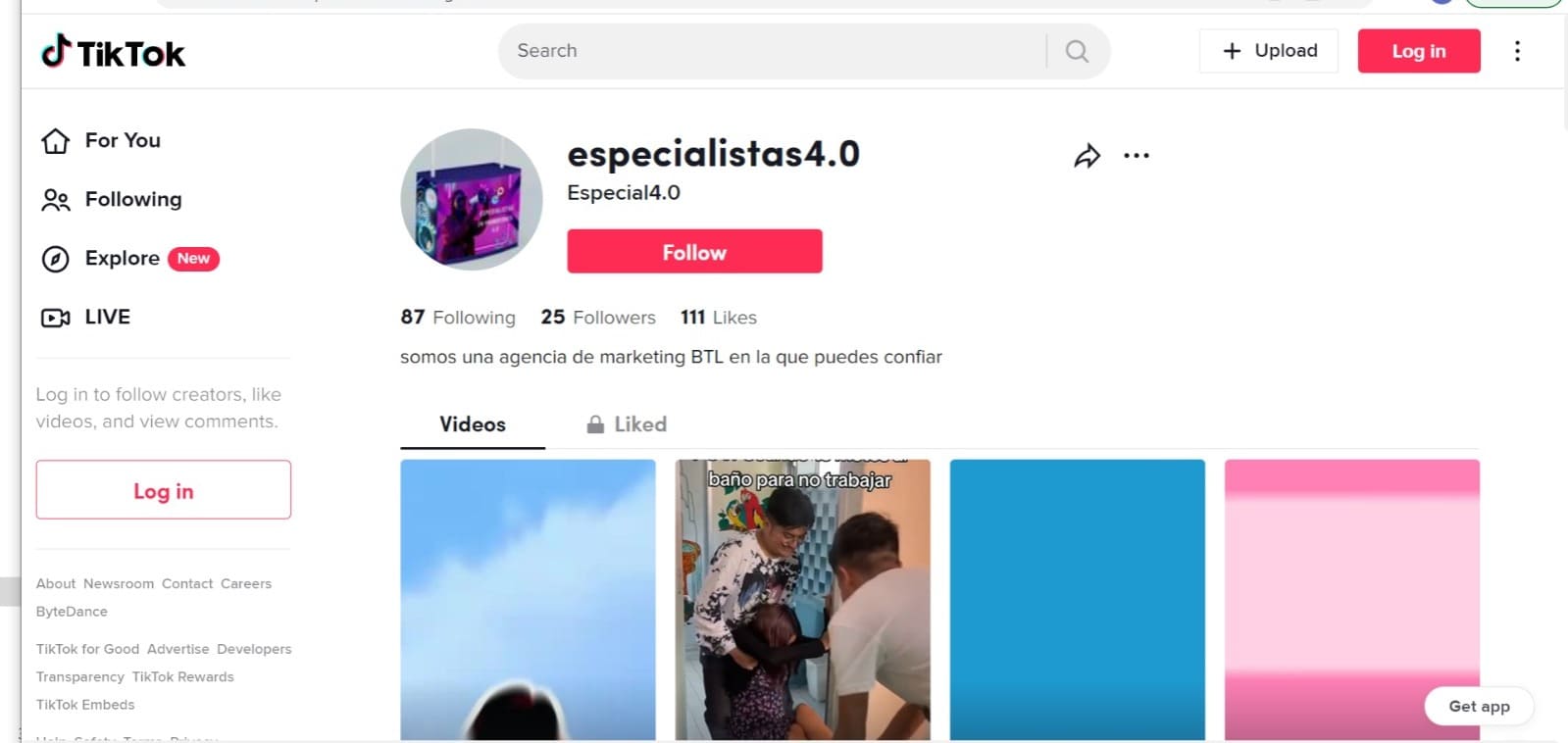Open the LIVE video section
This screenshot has height=743, width=1568.
tap(85, 318)
